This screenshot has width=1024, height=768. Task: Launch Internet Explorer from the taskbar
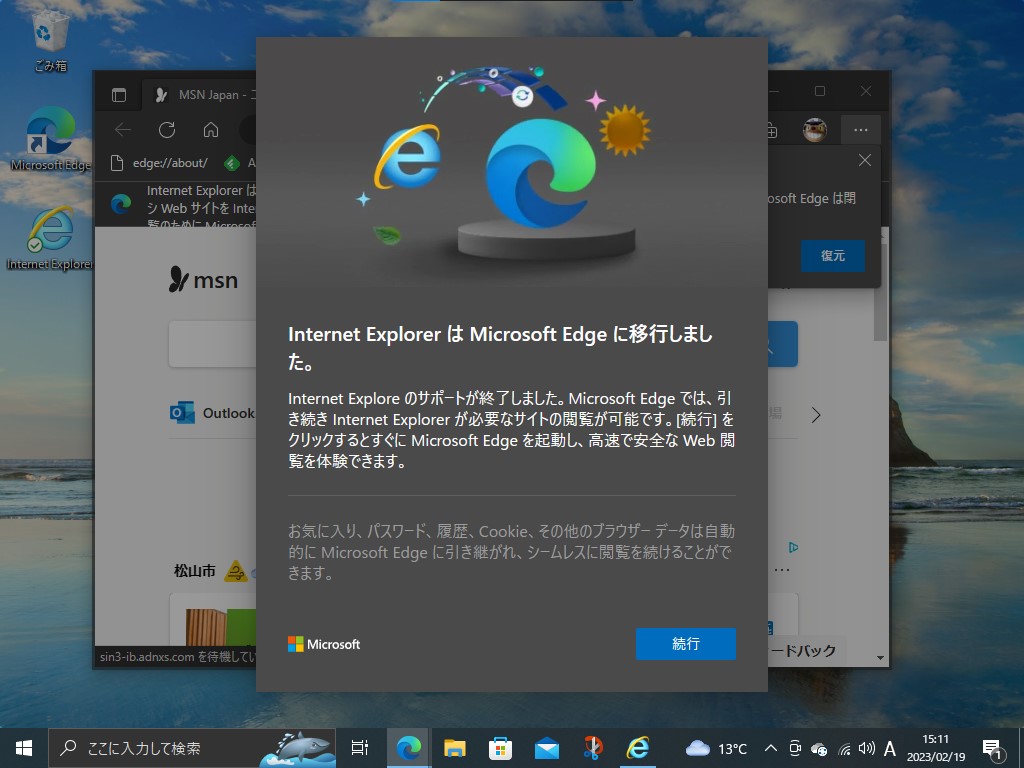[638, 747]
